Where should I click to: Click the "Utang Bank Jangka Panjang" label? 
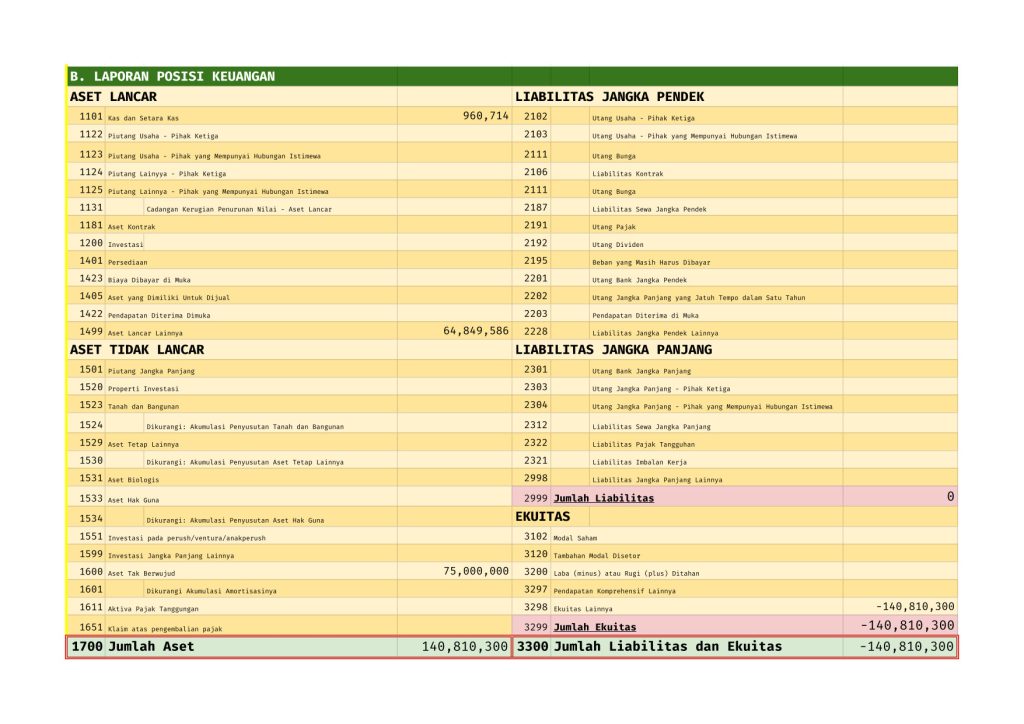[x=641, y=371]
